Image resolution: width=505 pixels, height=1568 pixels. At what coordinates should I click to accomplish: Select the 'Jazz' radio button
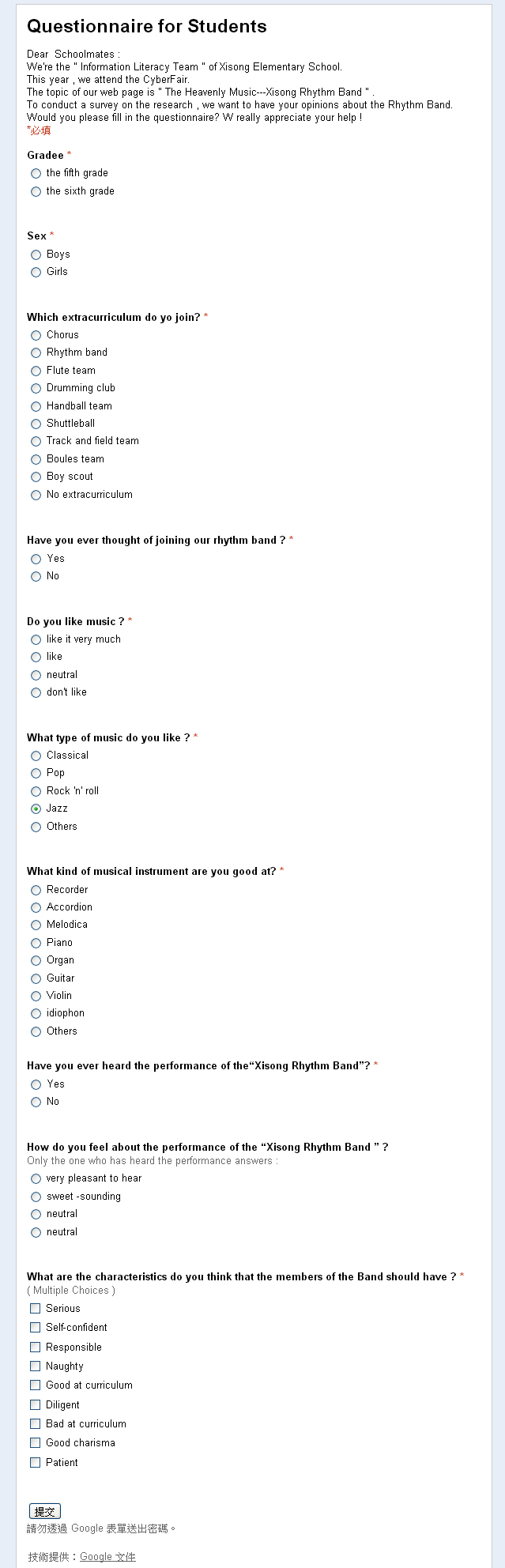click(x=36, y=808)
